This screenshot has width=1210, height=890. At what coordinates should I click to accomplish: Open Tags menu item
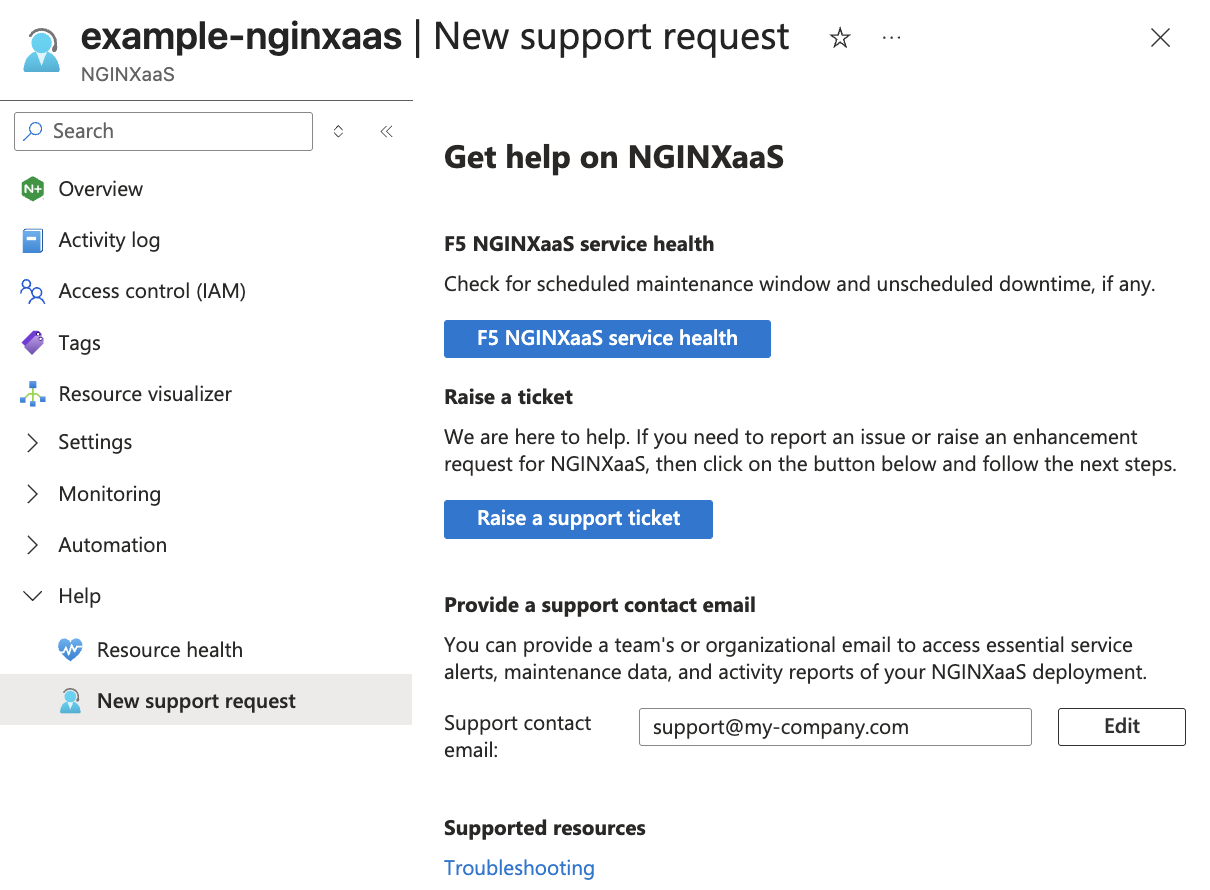pyautogui.click(x=80, y=343)
